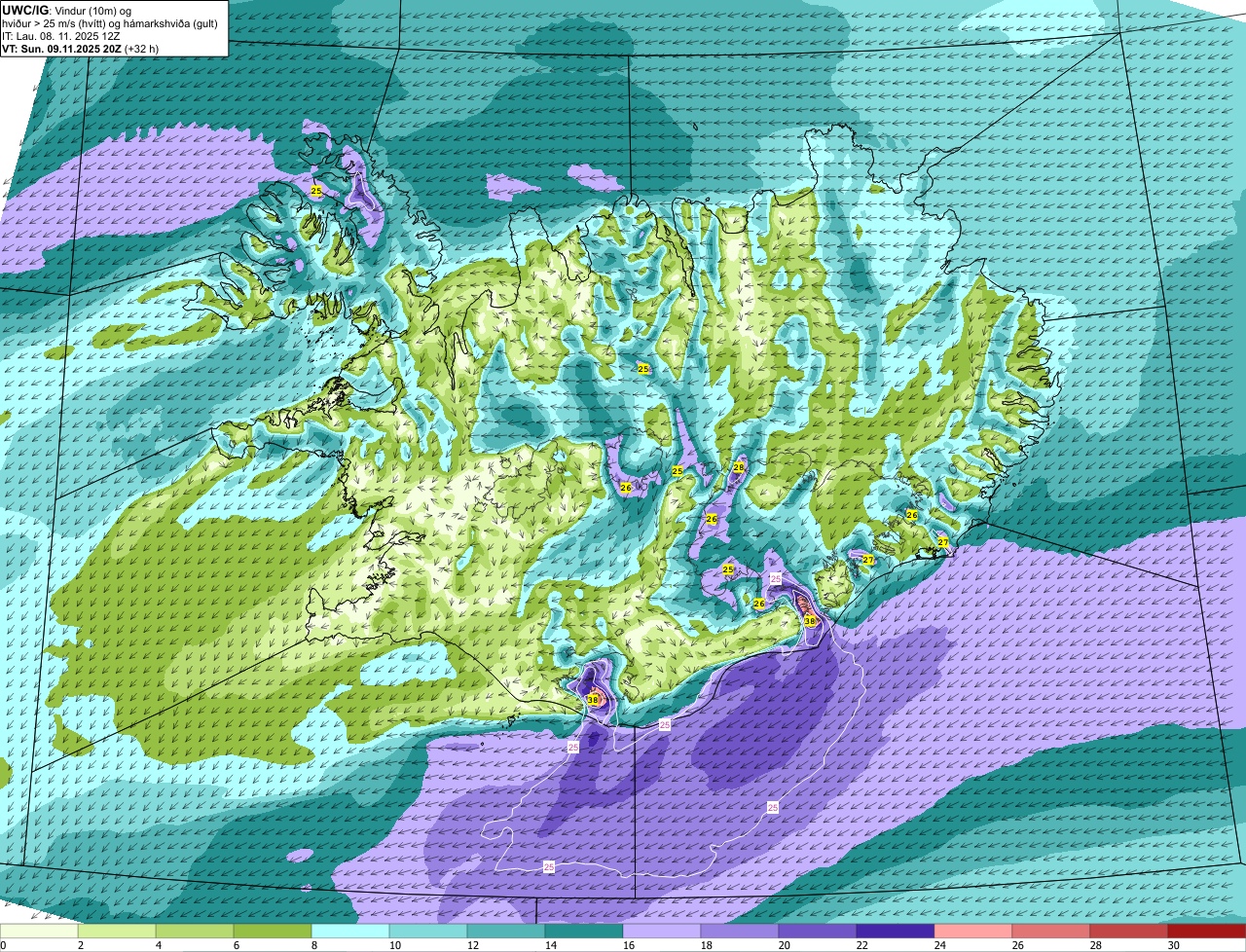Click the 2–4 m/s legend color block

click(x=117, y=931)
